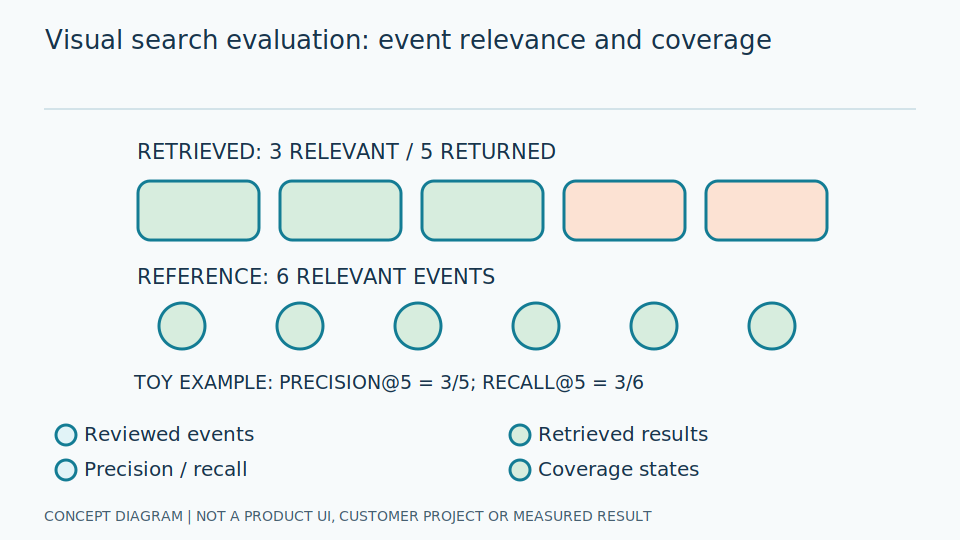The image size is (960, 540).
Task: Select the sixth reference event circle
Action: pyautogui.click(x=772, y=326)
